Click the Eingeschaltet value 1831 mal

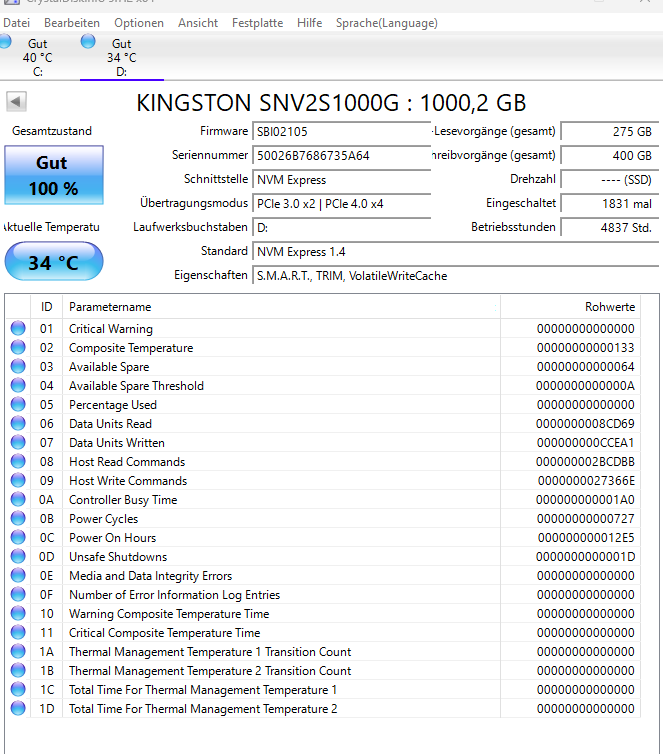coord(609,204)
